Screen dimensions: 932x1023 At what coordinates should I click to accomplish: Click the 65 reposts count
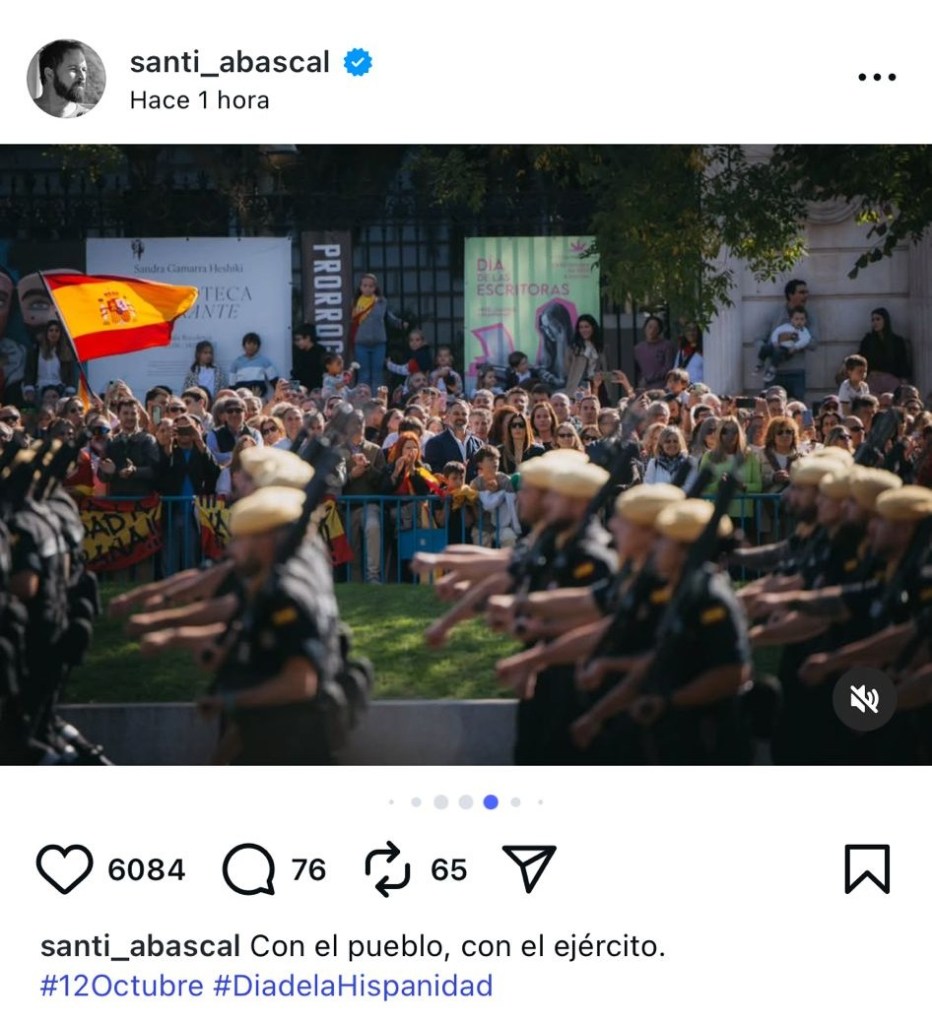pos(449,870)
